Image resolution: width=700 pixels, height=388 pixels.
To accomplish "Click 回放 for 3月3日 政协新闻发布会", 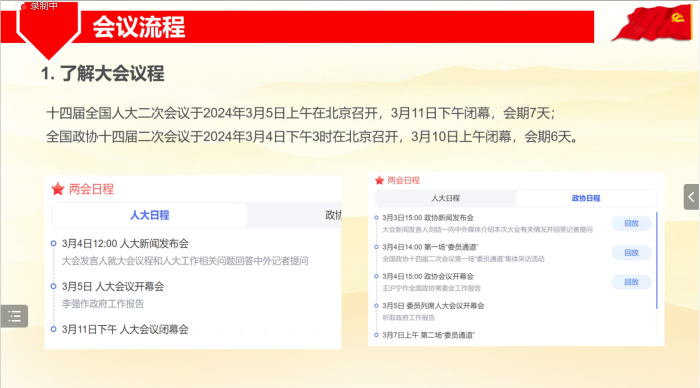I will (631, 223).
